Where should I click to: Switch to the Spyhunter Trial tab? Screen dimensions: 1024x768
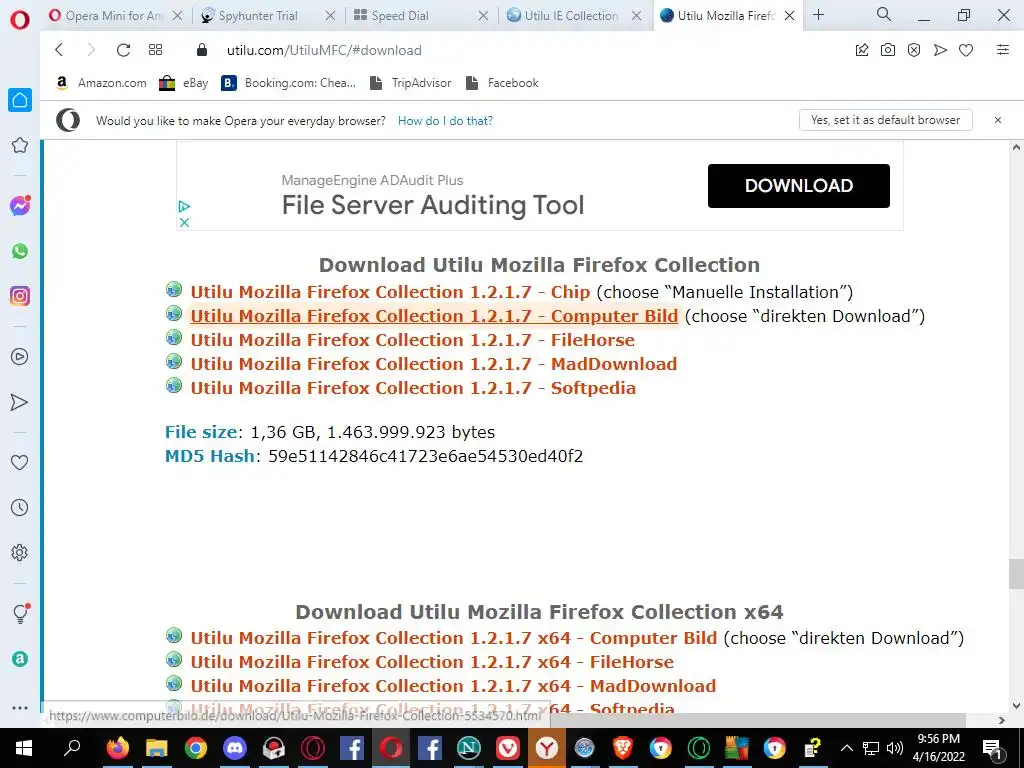pyautogui.click(x=258, y=16)
